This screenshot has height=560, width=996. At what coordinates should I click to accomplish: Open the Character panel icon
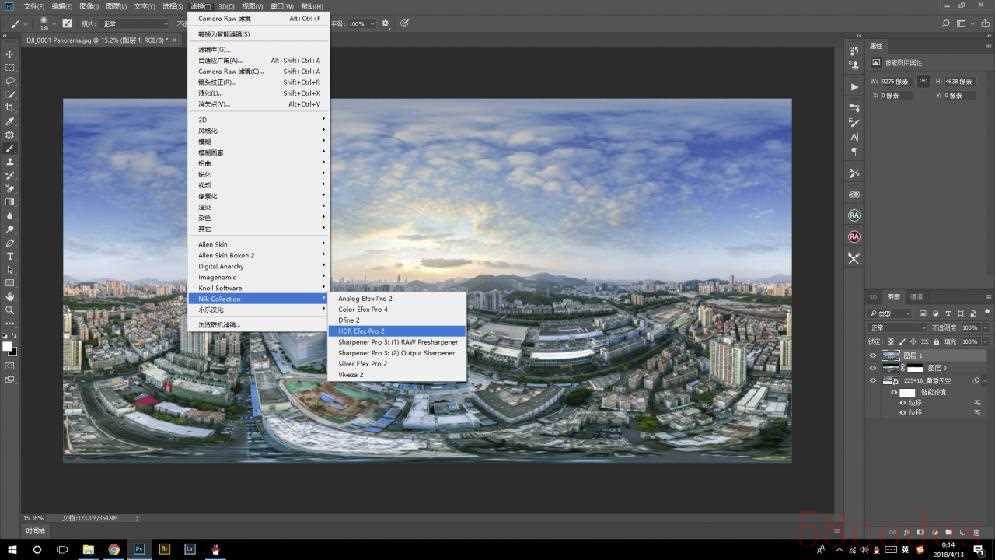[x=854, y=137]
